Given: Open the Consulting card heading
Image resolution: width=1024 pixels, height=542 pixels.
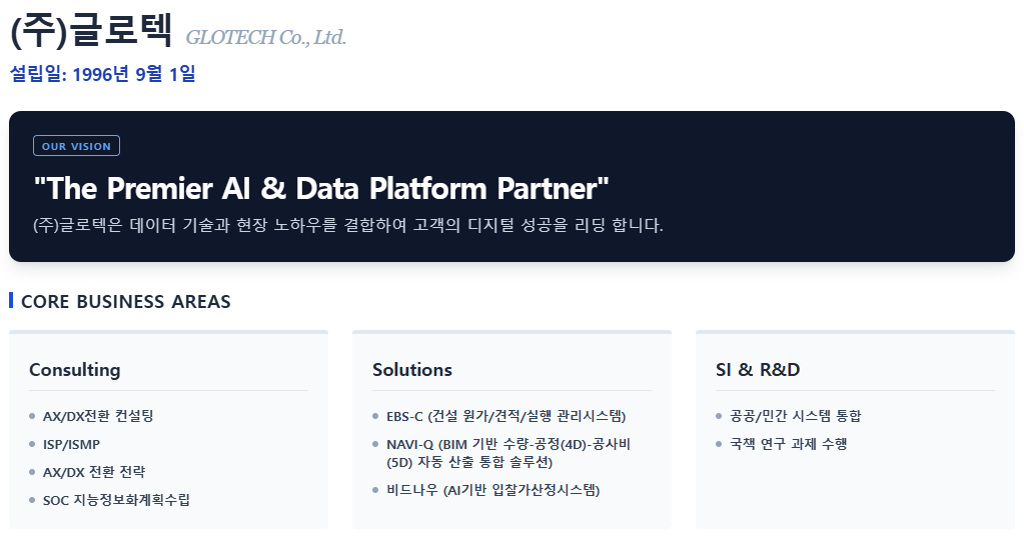Looking at the screenshot, I should point(75,370).
